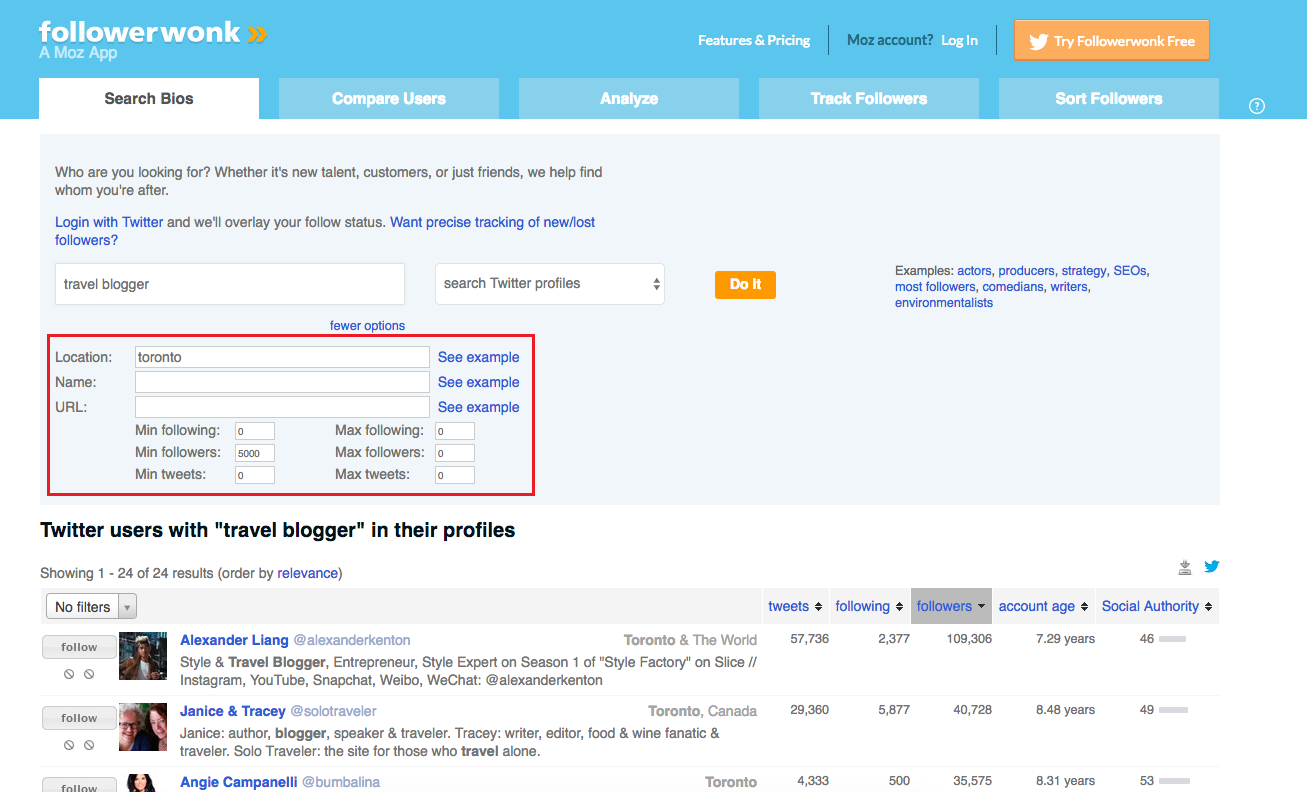Click Janice & Tracey's profile photo

[143, 727]
